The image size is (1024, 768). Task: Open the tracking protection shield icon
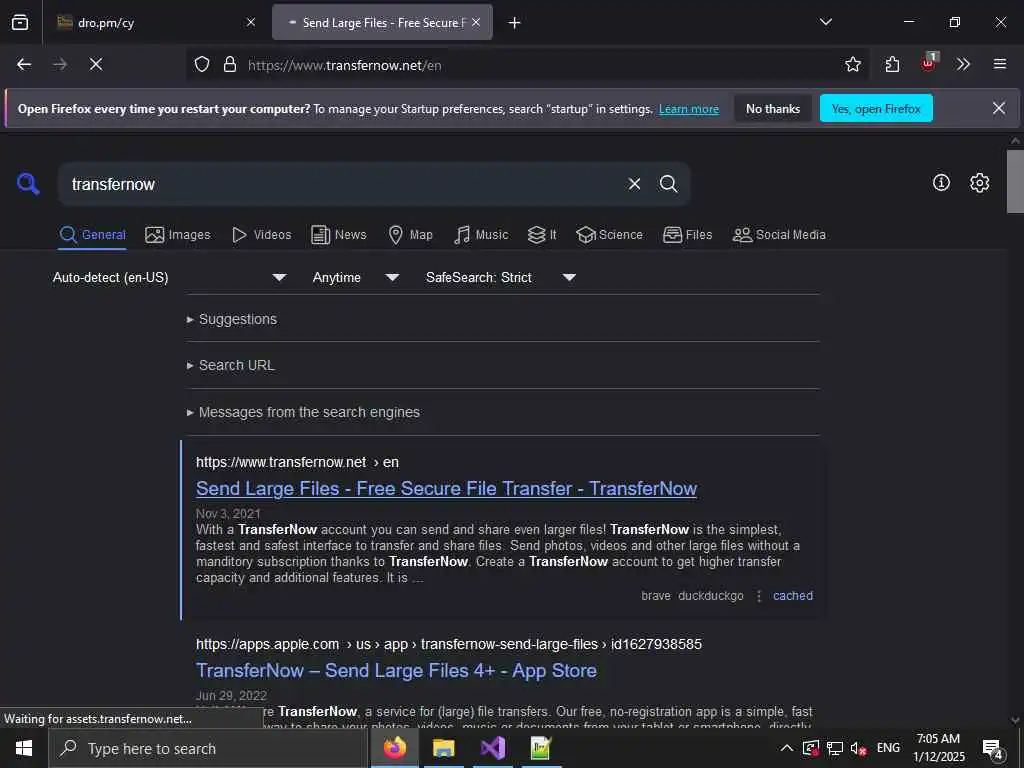[x=202, y=65]
